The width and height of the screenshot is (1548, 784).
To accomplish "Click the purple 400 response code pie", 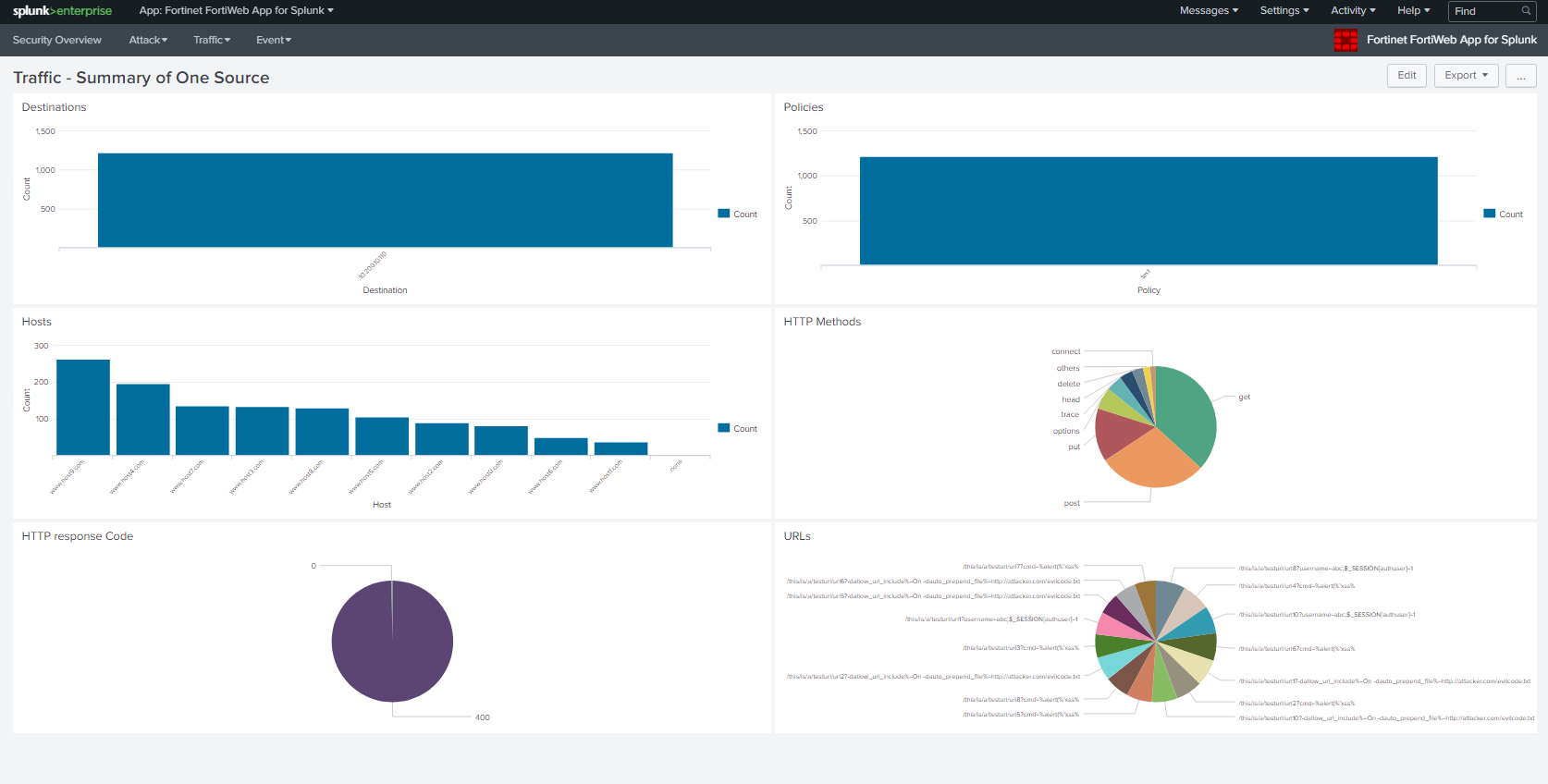I will (392, 642).
